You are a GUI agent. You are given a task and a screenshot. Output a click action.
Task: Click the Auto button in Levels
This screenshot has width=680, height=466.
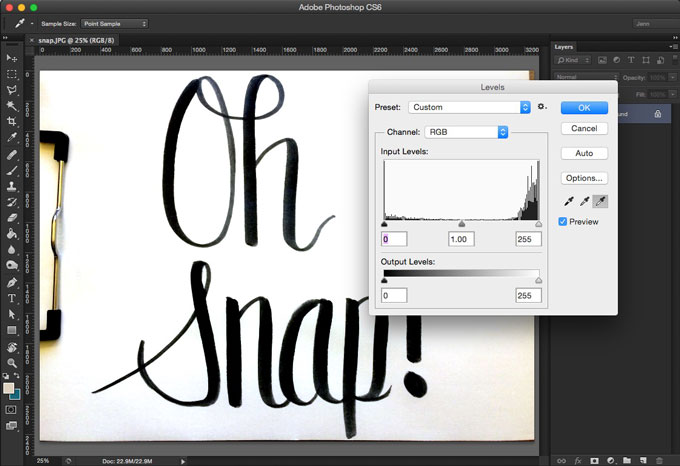point(584,153)
